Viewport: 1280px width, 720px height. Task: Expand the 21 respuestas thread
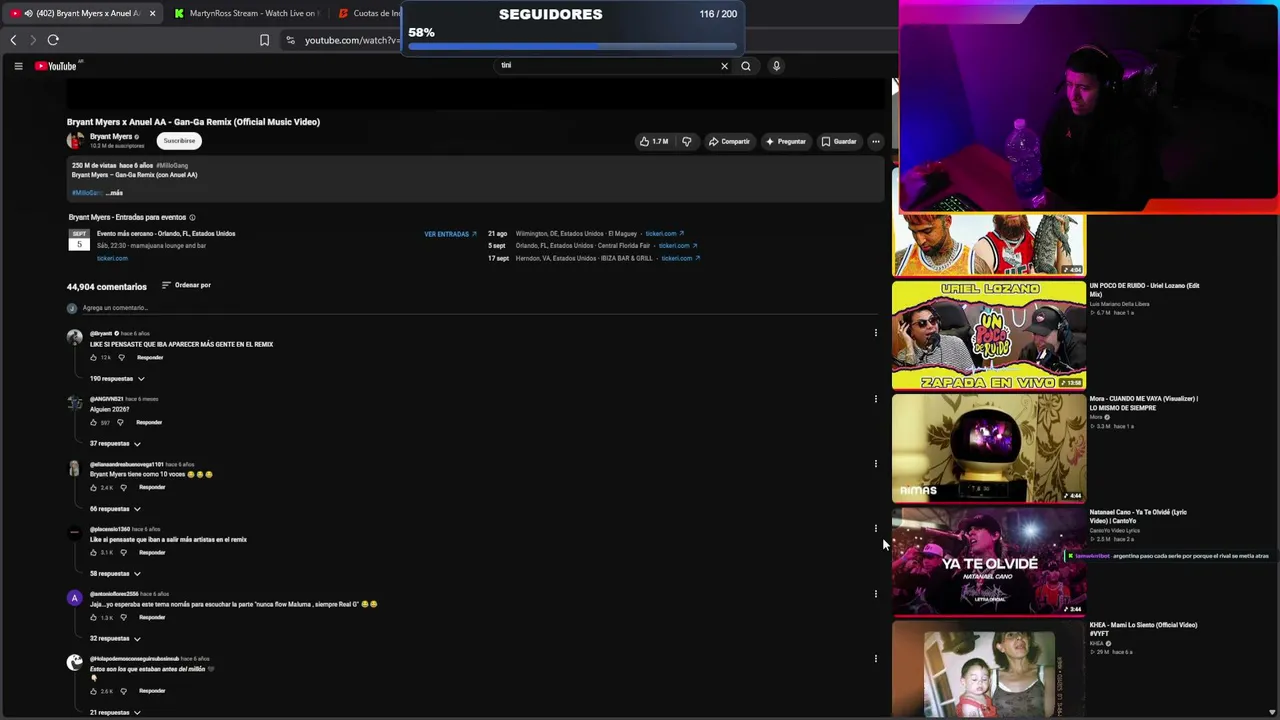115,713
